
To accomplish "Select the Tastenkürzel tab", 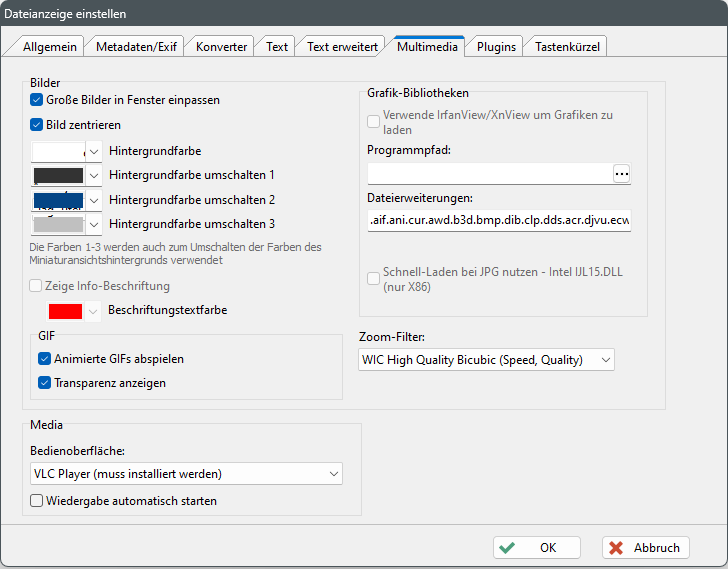I will (566, 47).
